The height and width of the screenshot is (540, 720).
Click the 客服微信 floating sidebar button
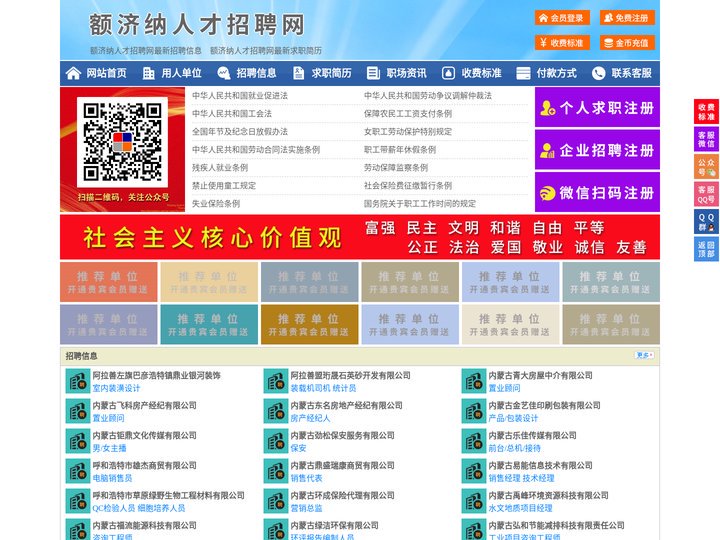(706, 139)
